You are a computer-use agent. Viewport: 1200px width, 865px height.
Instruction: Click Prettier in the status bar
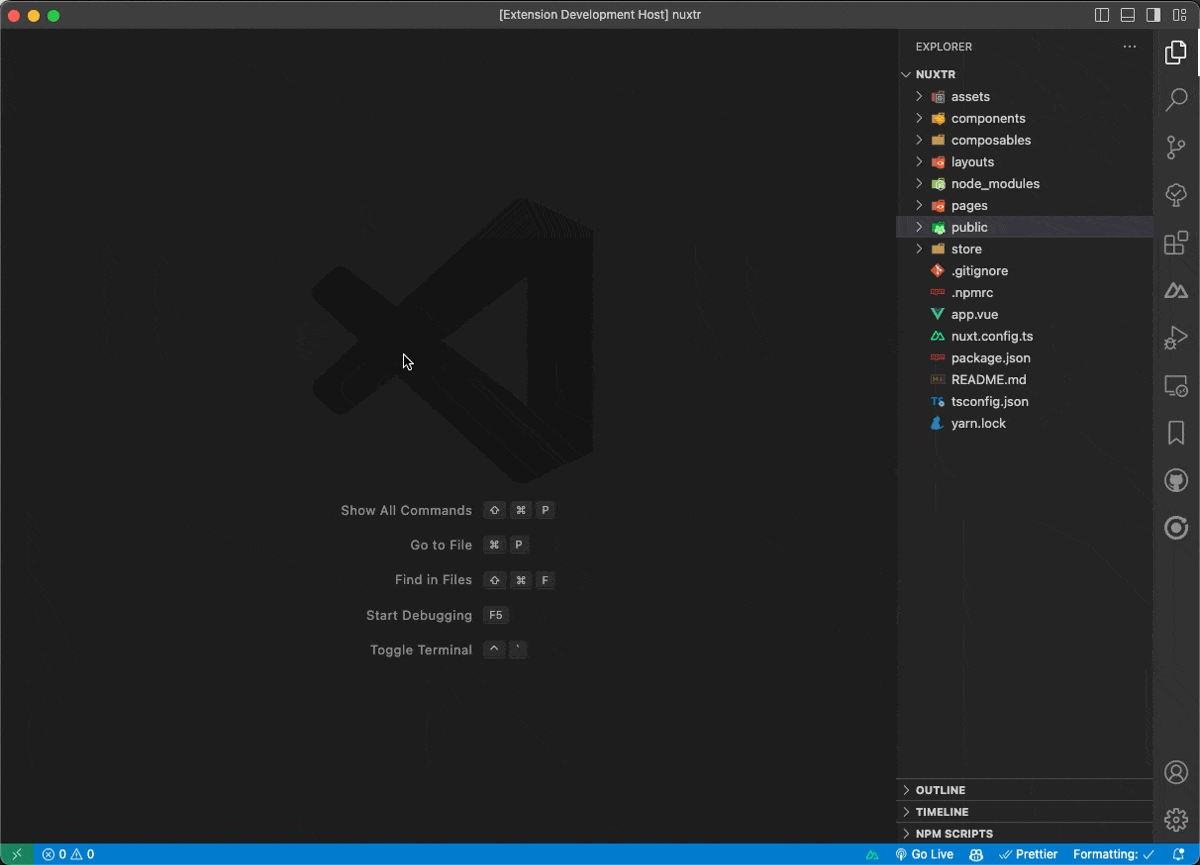[1028, 855]
